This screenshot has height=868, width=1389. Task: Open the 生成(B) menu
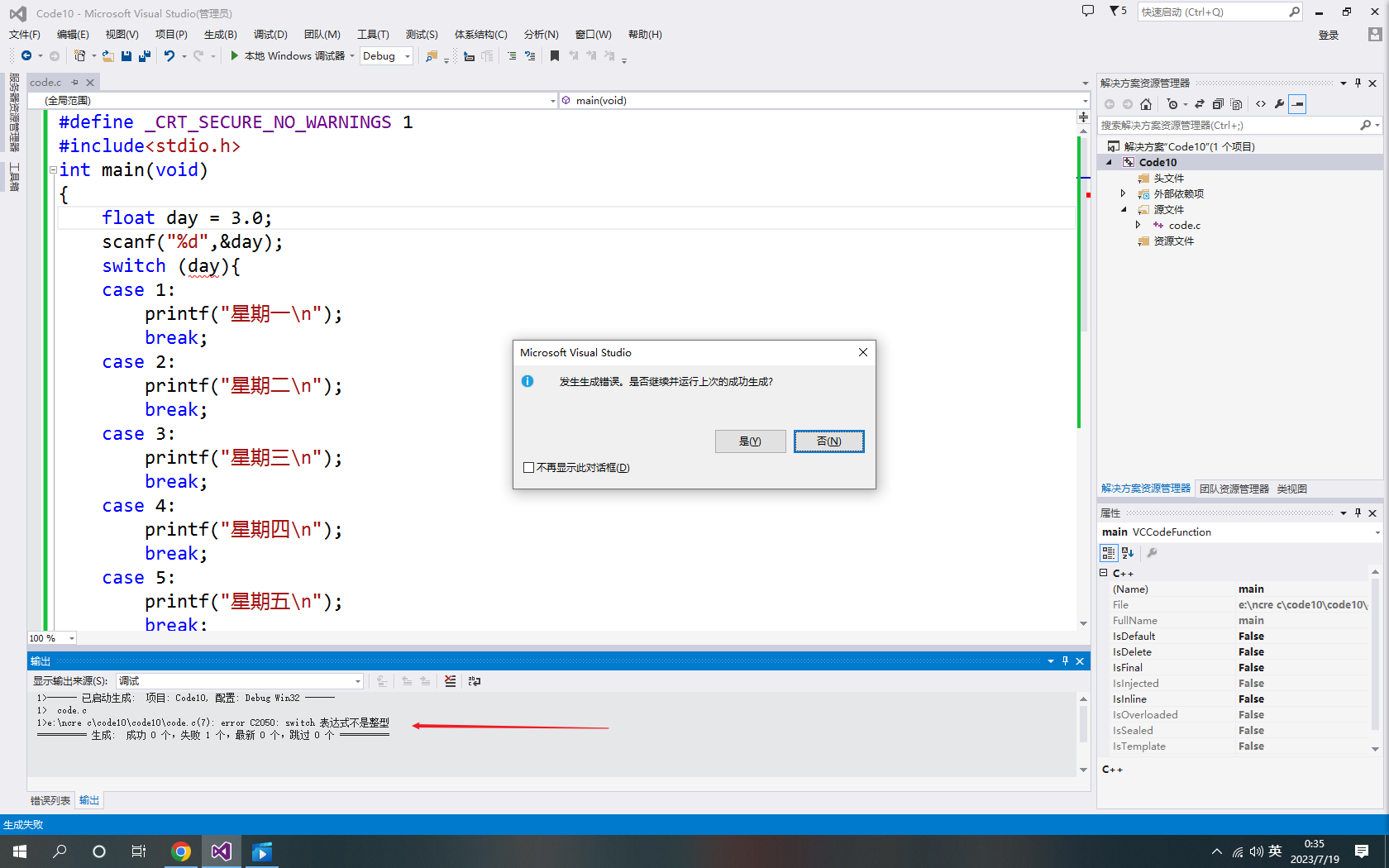pos(221,35)
